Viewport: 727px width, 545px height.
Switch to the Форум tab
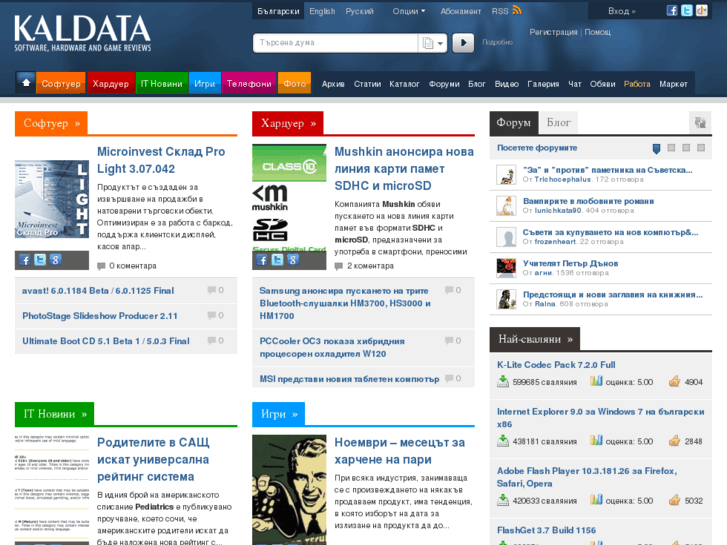514,123
